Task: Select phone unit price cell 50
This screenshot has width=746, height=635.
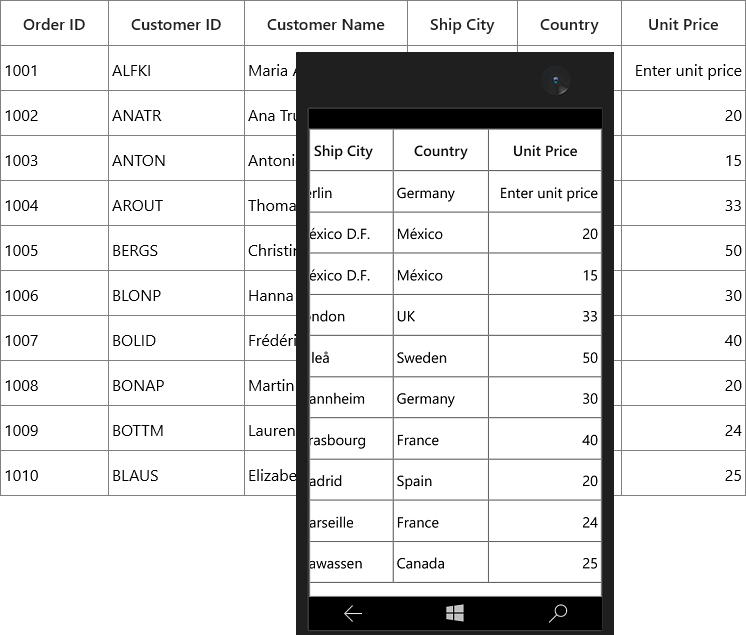Action: point(545,356)
